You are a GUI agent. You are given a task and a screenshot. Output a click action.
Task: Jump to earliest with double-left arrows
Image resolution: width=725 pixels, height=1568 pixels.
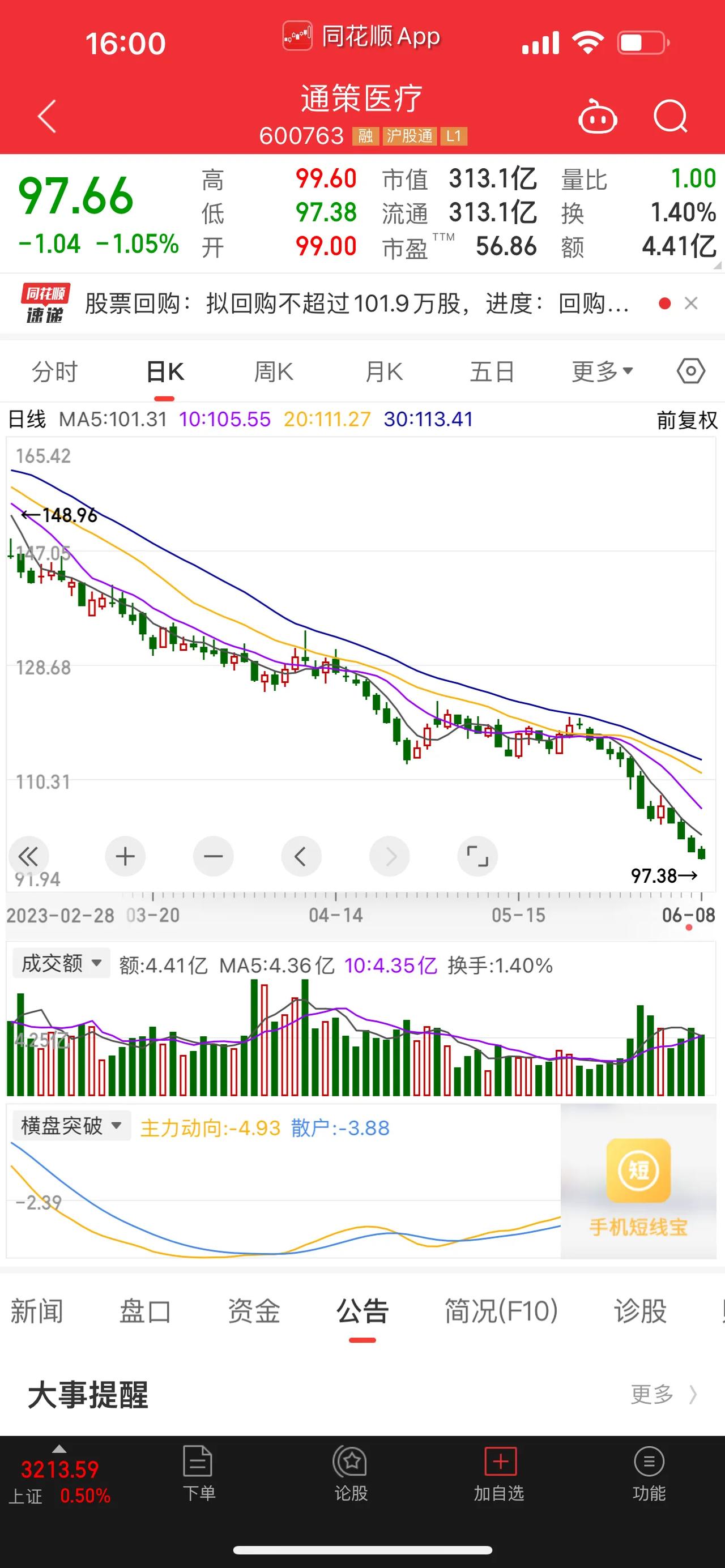click(x=28, y=856)
